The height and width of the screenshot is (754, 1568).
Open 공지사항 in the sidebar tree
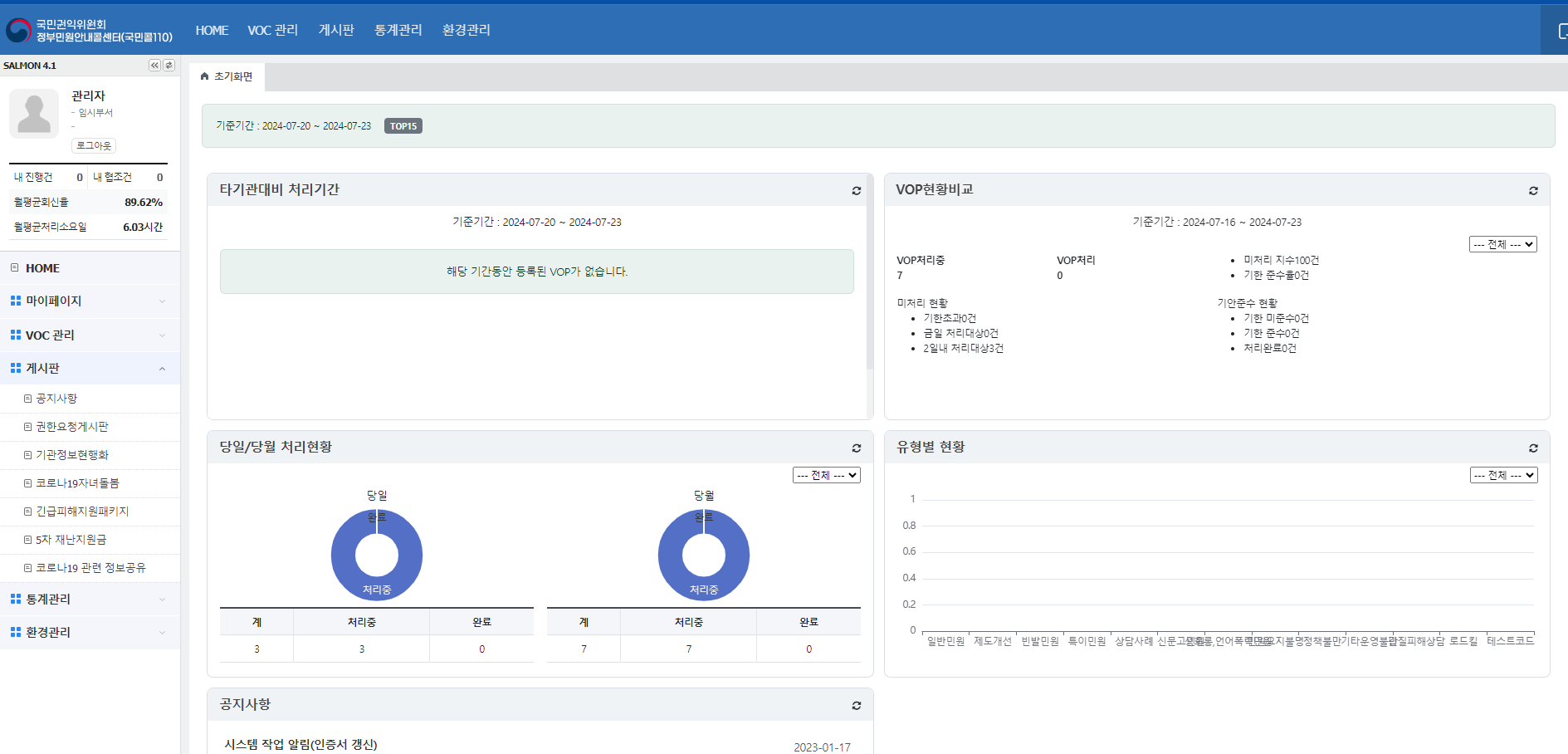coord(56,399)
